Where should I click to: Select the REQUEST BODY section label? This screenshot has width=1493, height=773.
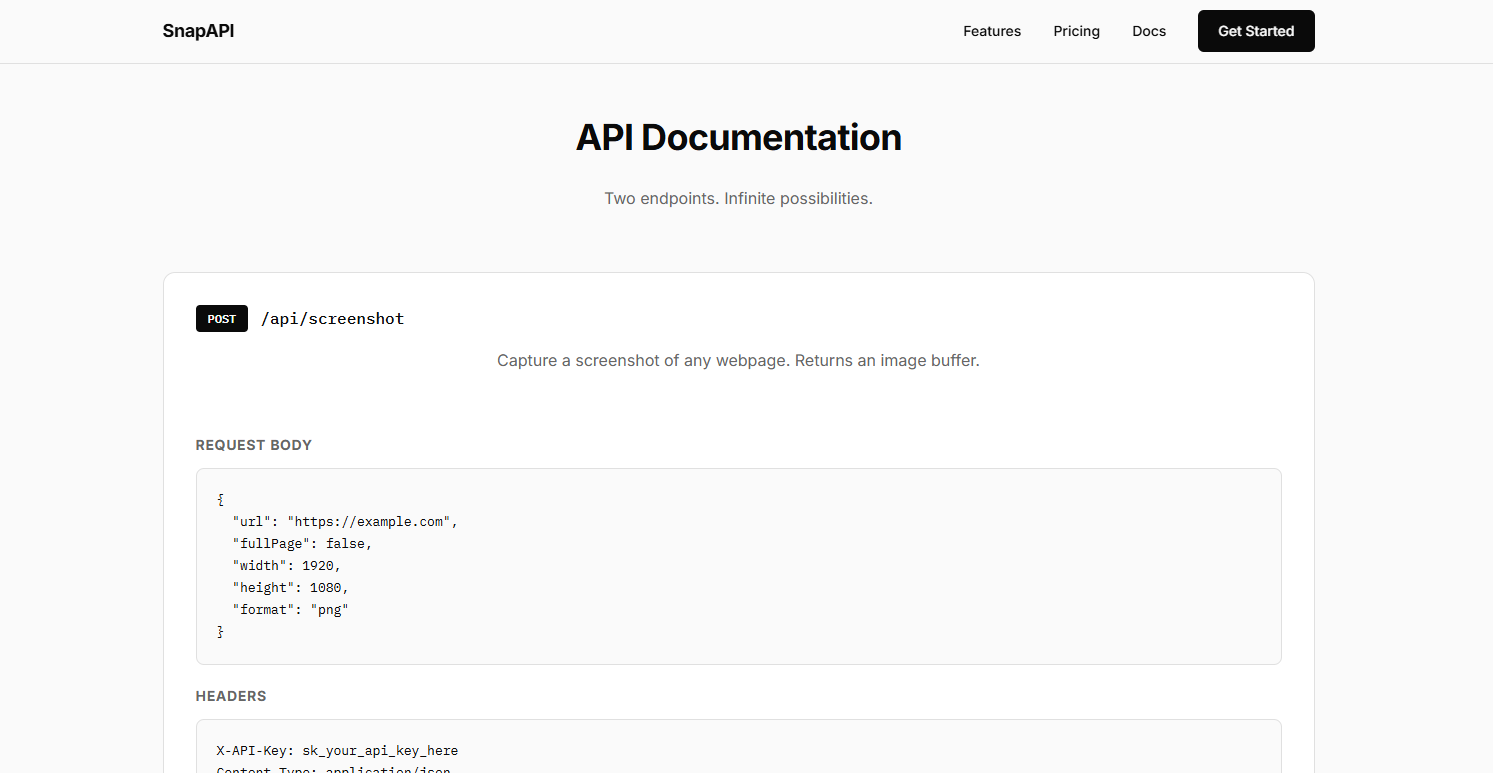(253, 445)
